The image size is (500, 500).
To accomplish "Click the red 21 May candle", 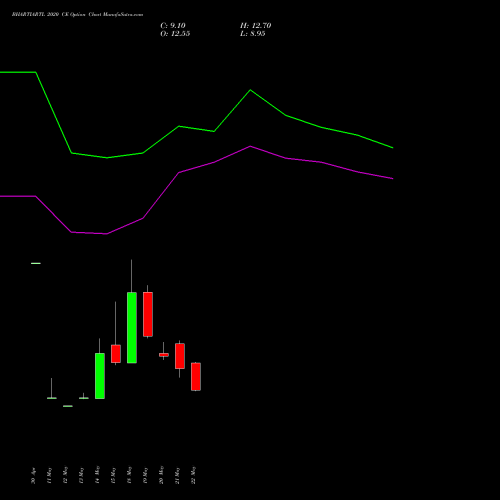I will click(180, 356).
